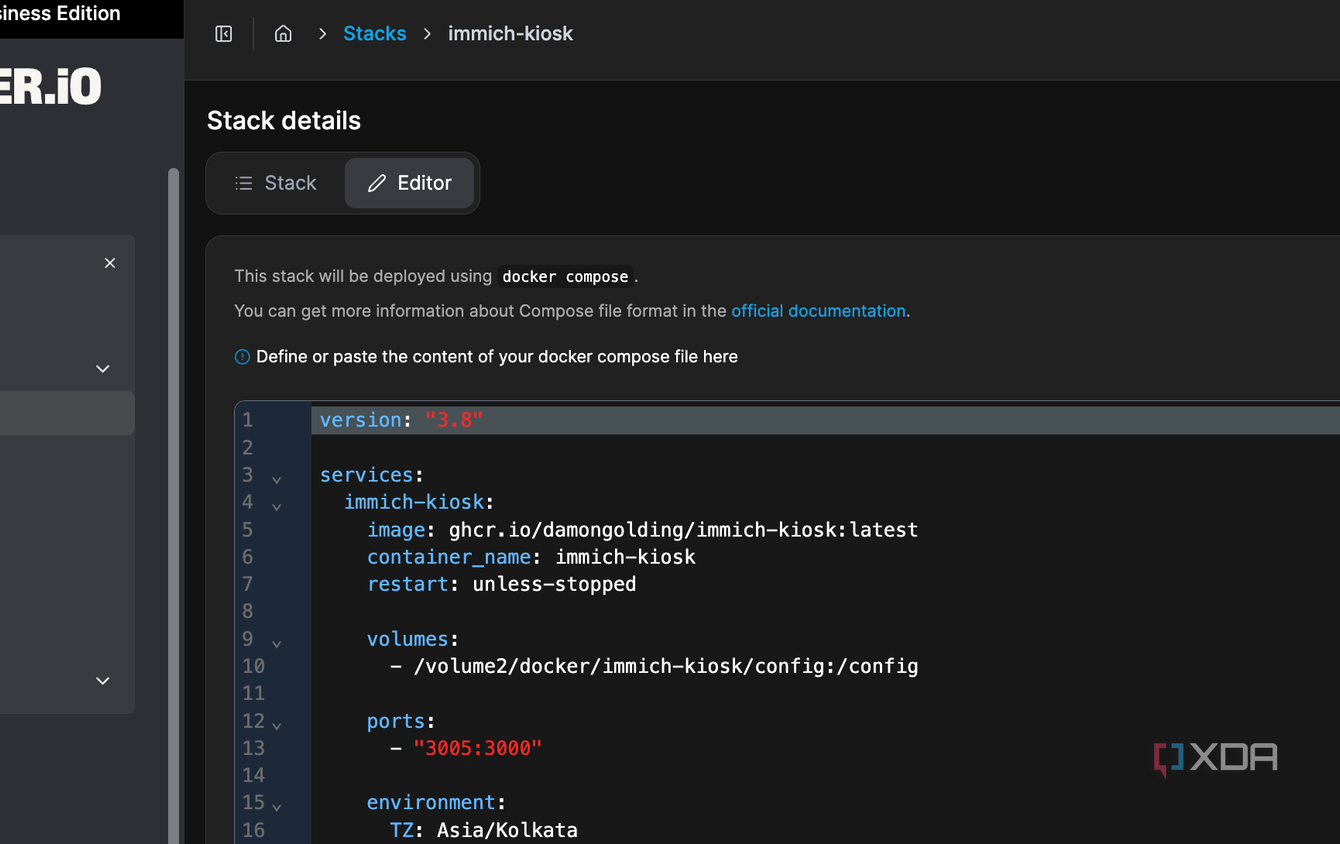The image size is (1340, 844).
Task: Switch to the Stack tab
Action: [x=276, y=183]
